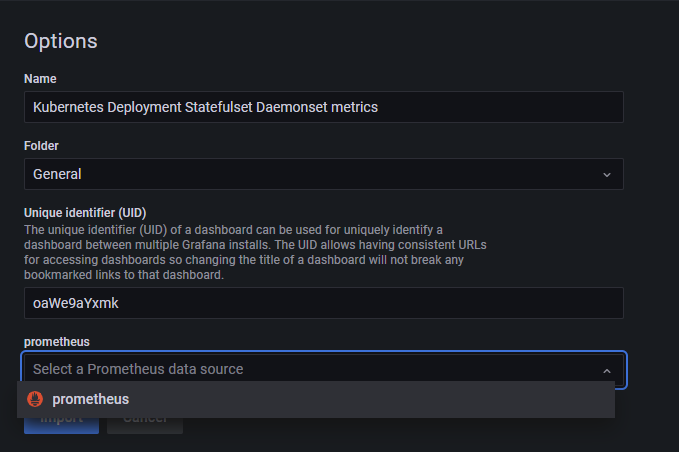Click the dashboard Name input field
Image resolution: width=679 pixels, height=452 pixels.
coord(323,106)
